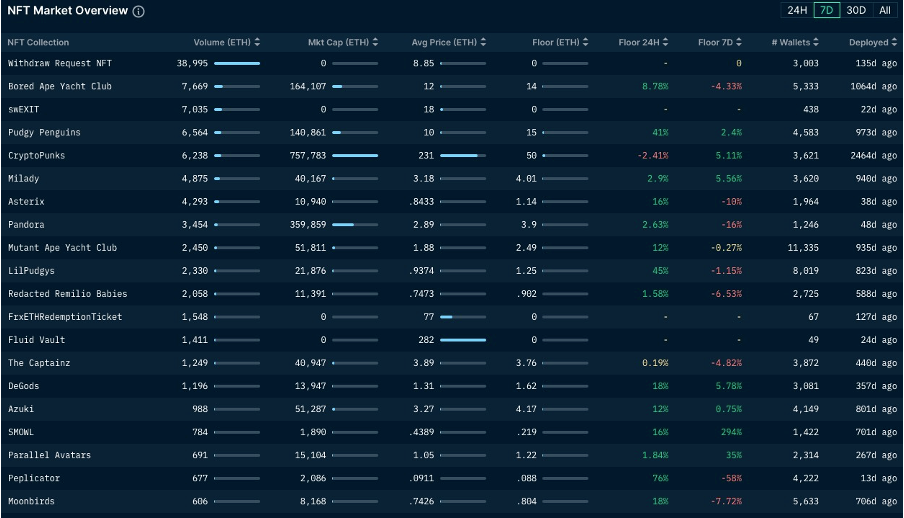Screen dimensions: 904x518
Task: Click the Deployed column sort arrows
Action: tap(894, 42)
